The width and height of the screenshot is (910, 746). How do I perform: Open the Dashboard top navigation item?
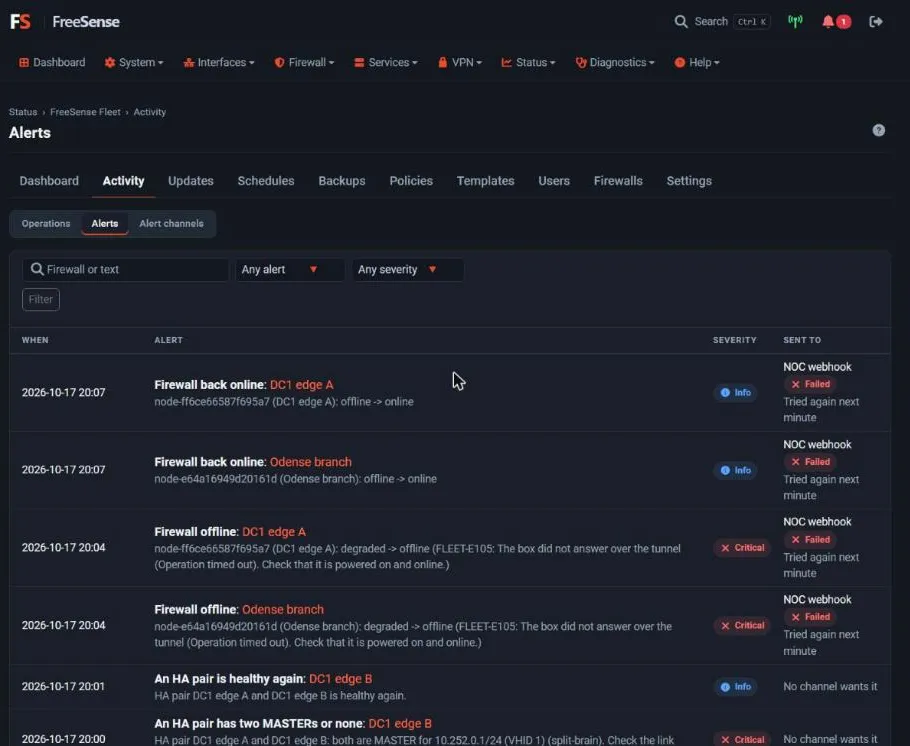(52, 62)
